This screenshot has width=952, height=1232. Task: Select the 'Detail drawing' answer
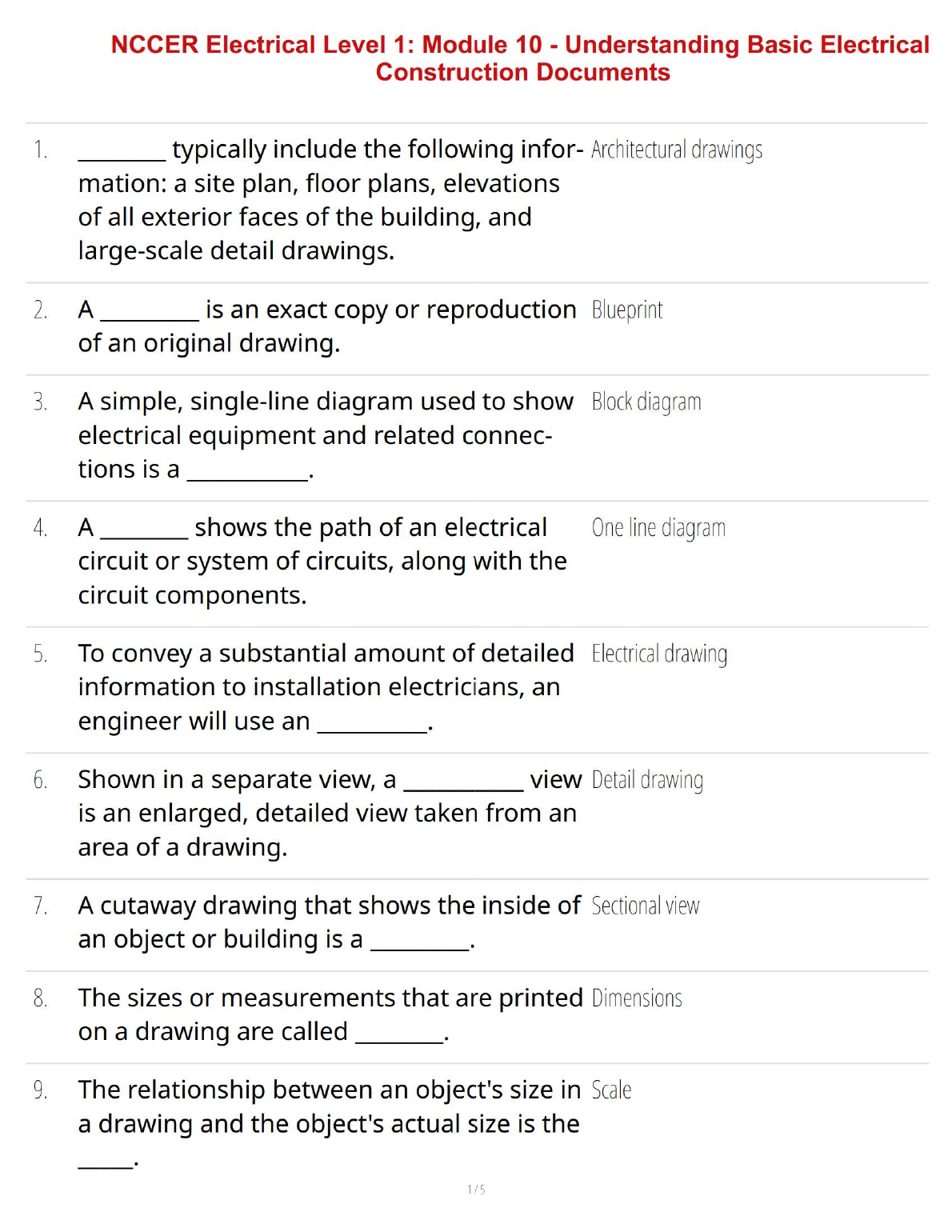point(646,780)
